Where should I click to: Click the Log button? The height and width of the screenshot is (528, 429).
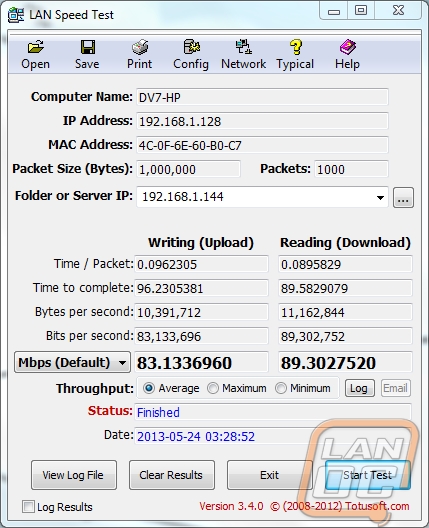coord(359,388)
